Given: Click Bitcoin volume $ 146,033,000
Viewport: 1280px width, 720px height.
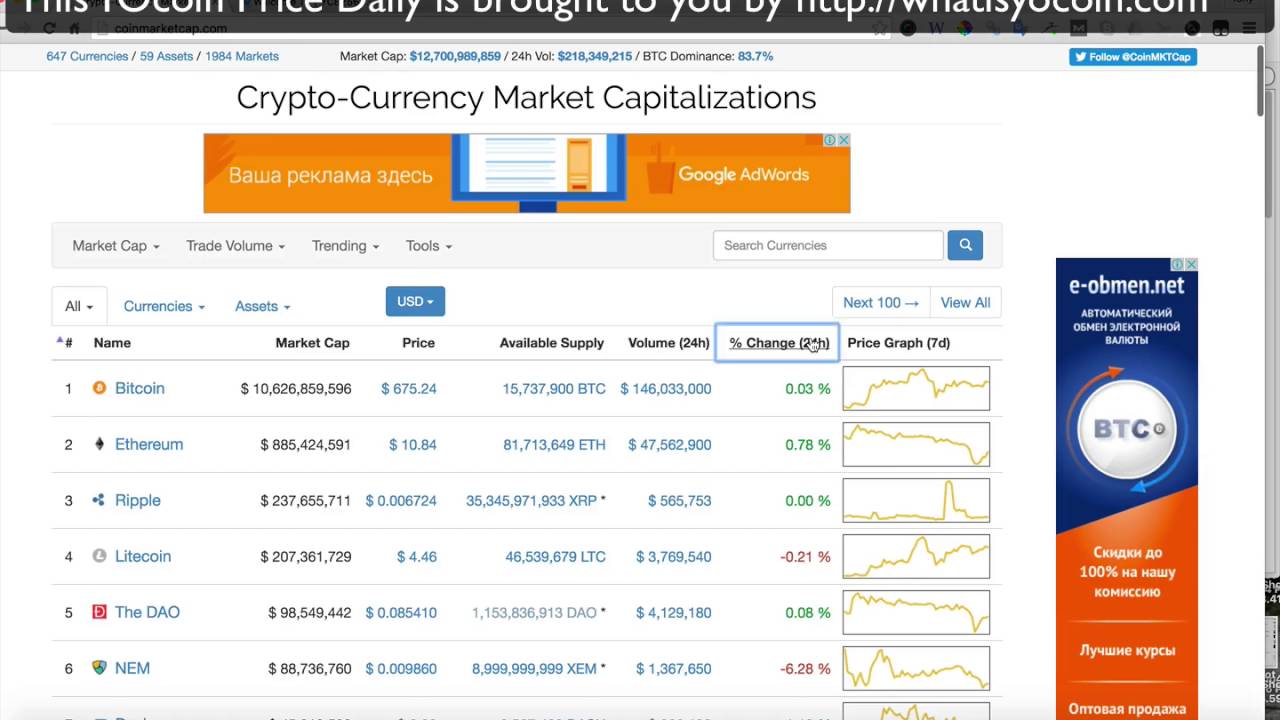Looking at the screenshot, I should coord(666,389).
